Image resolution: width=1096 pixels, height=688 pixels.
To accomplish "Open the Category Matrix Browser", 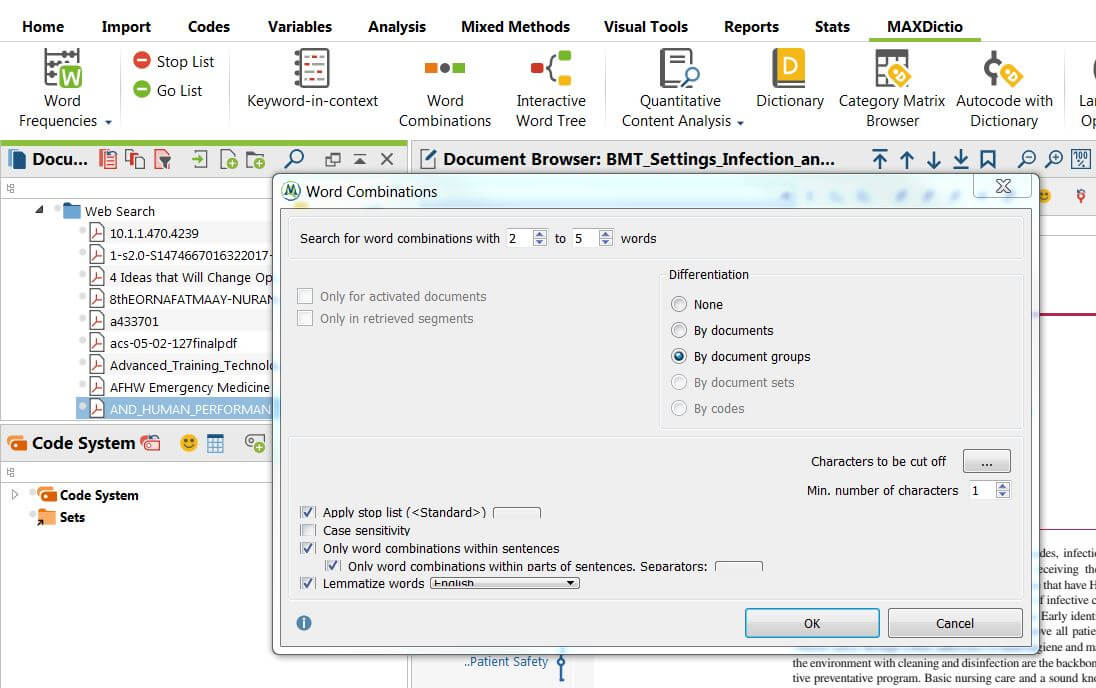I will click(892, 88).
